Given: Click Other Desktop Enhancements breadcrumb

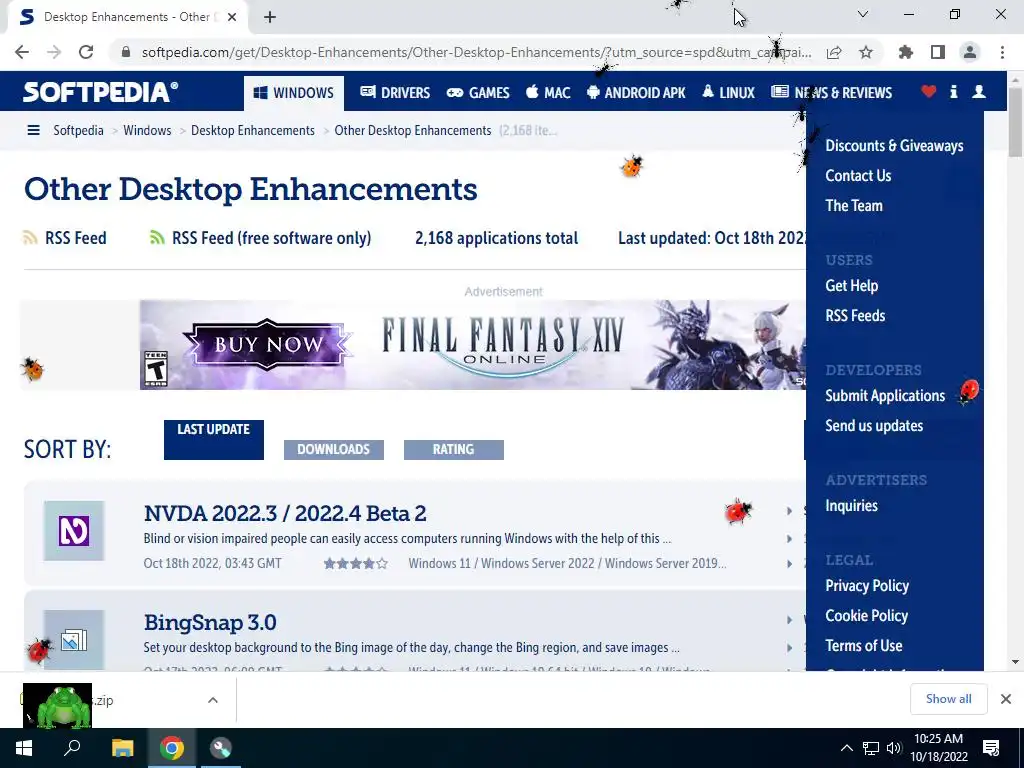Looking at the screenshot, I should [x=413, y=131].
